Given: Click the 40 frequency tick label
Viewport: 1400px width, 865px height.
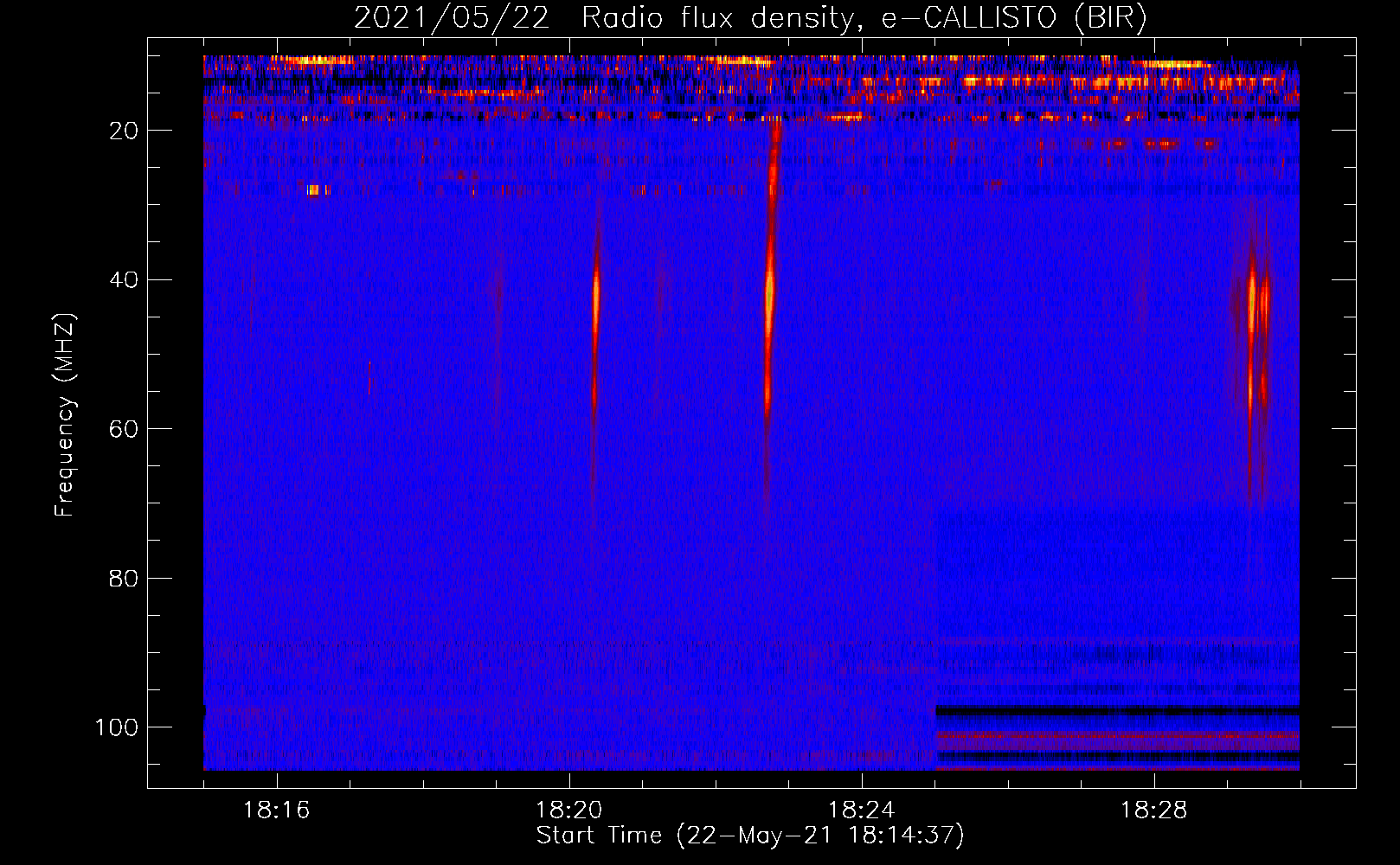Looking at the screenshot, I should pyautogui.click(x=125, y=279).
